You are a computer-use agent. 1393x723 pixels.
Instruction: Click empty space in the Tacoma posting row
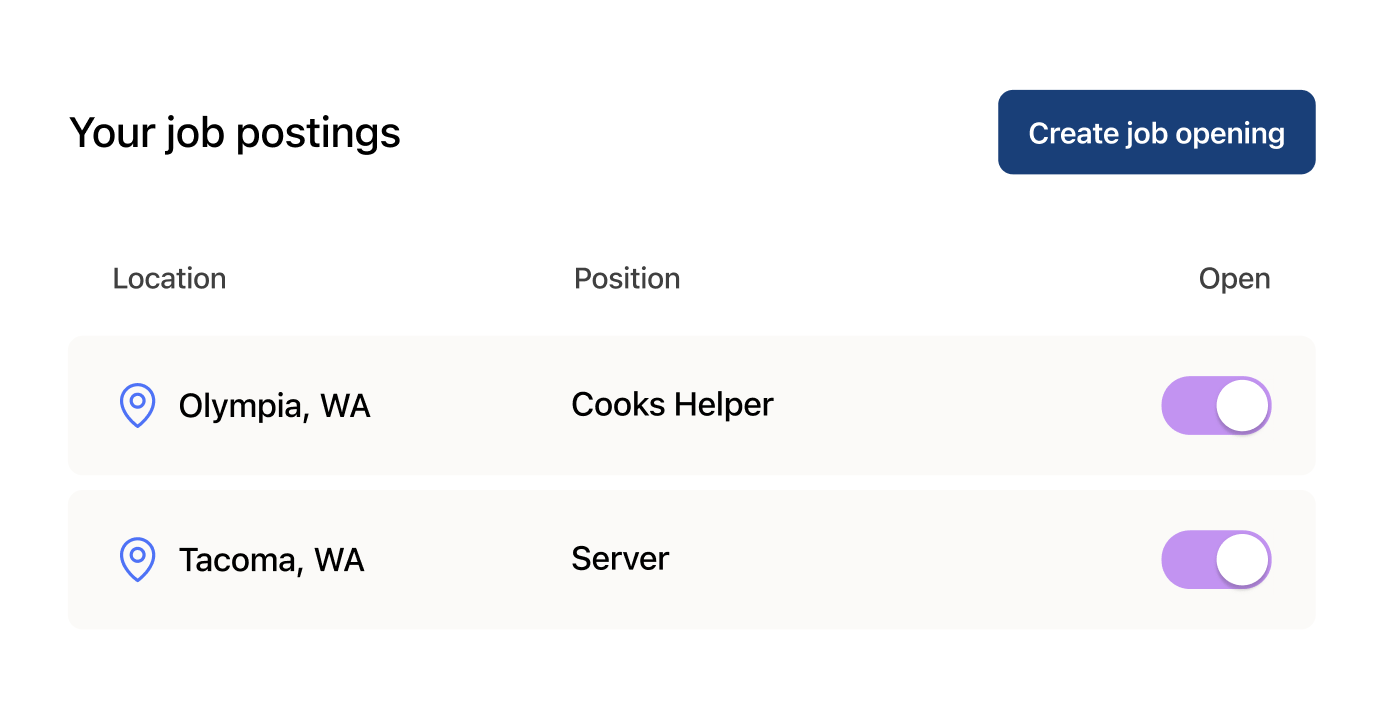950,559
